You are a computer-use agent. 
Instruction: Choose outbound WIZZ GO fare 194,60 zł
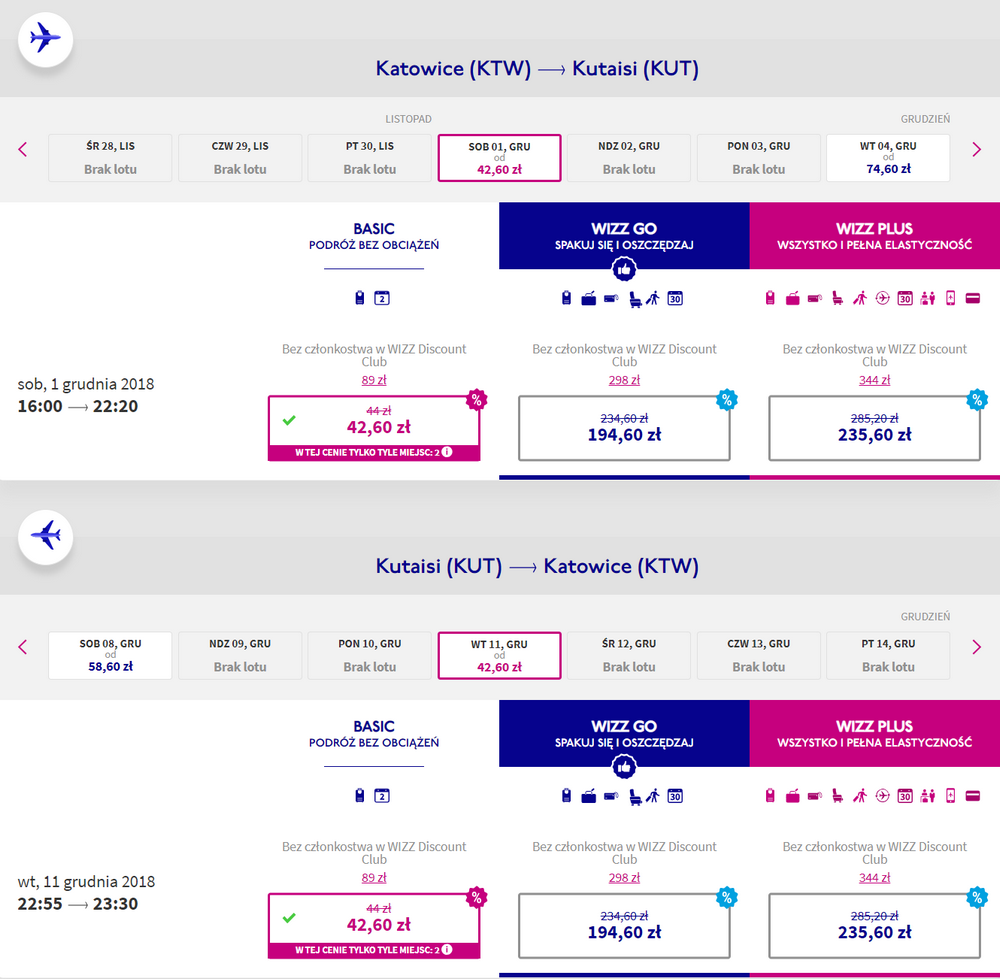coord(624,428)
